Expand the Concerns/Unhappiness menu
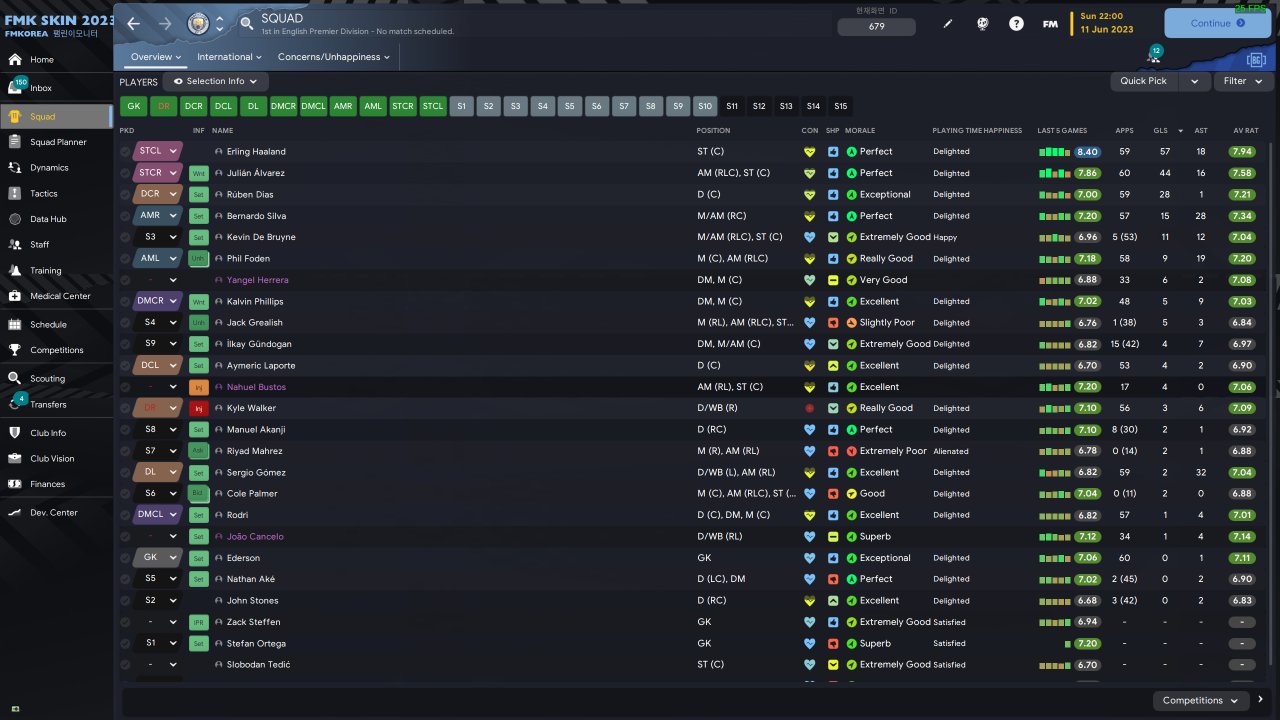This screenshot has width=1280, height=720. tap(334, 57)
